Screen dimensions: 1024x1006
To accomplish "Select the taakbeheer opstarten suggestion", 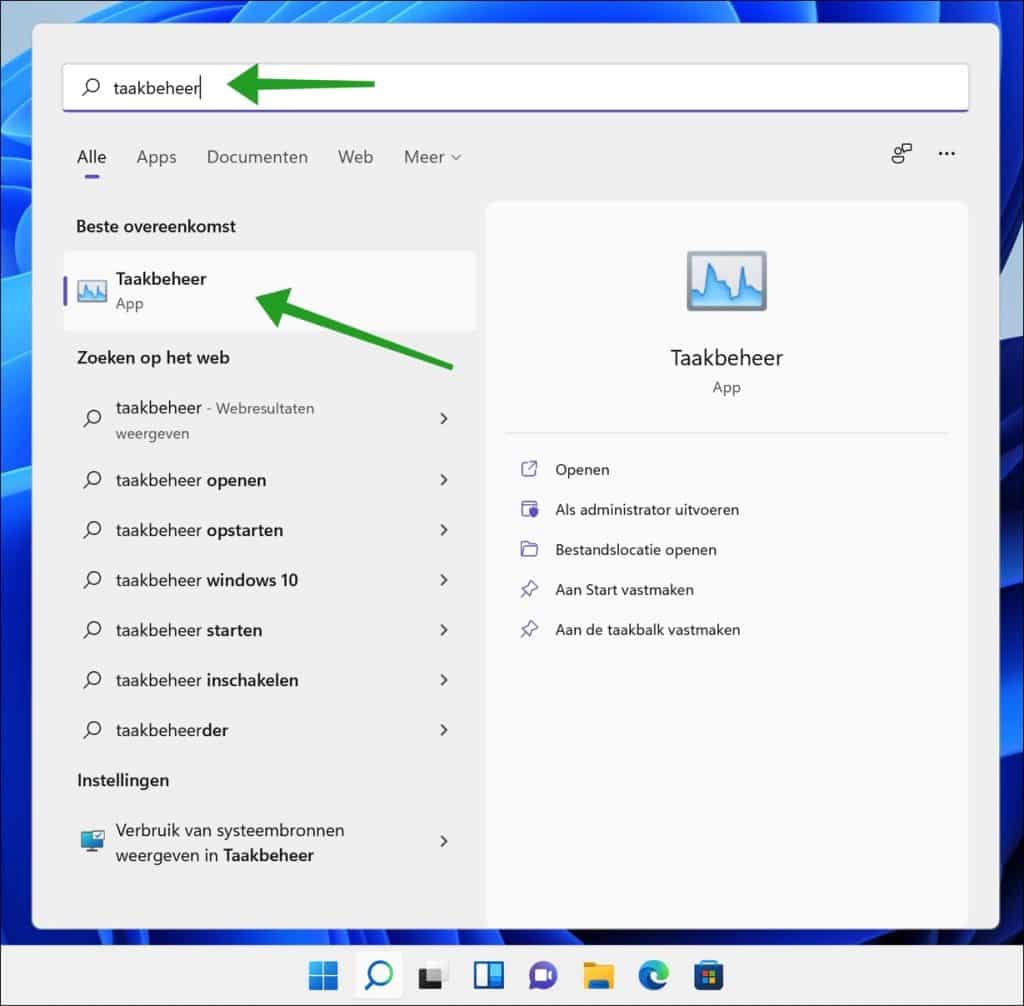I will click(x=270, y=530).
